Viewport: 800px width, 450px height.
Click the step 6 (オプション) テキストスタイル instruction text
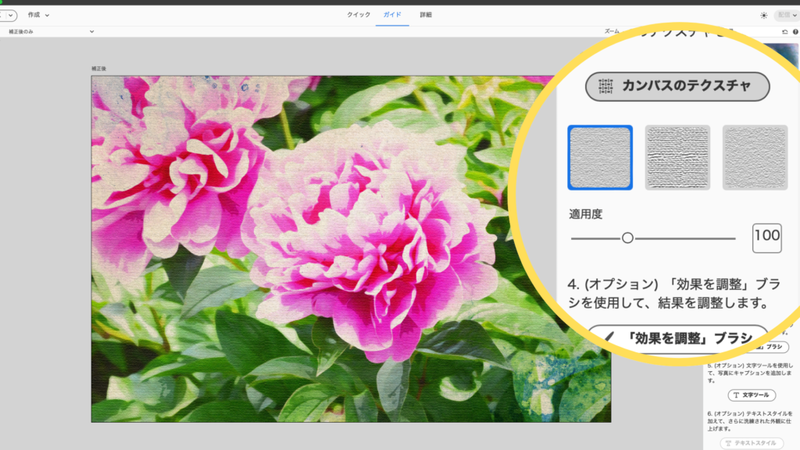pos(750,421)
